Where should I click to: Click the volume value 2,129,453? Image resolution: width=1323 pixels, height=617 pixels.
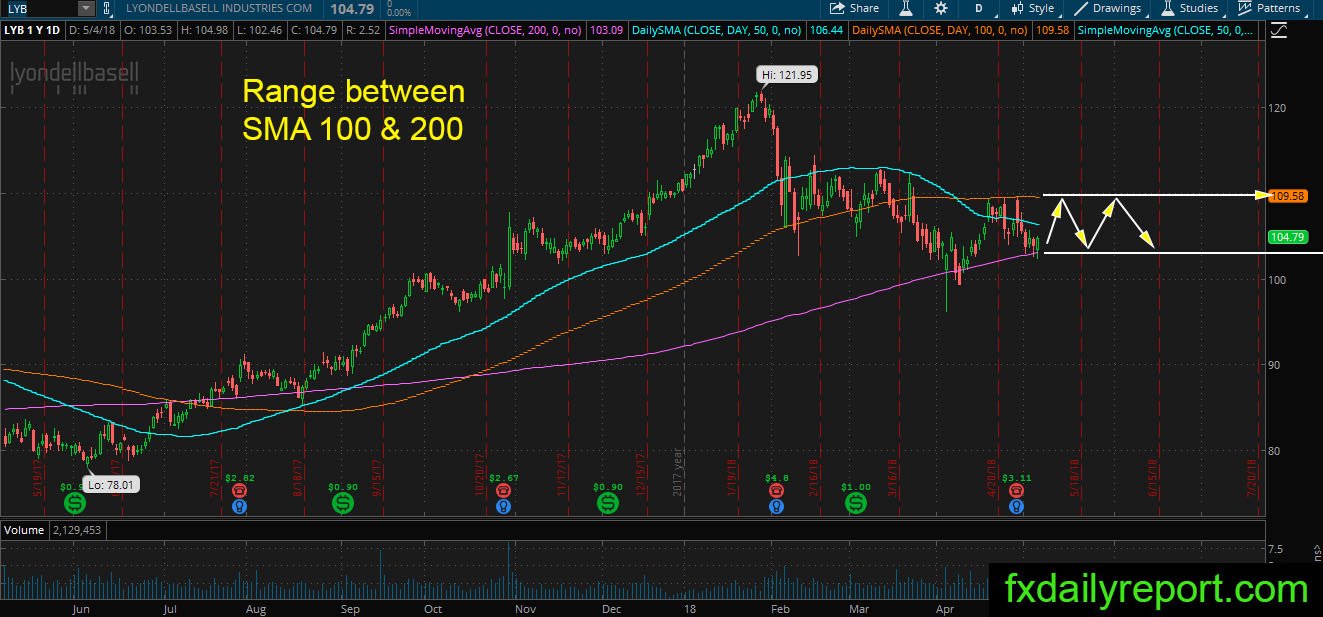tap(75, 528)
